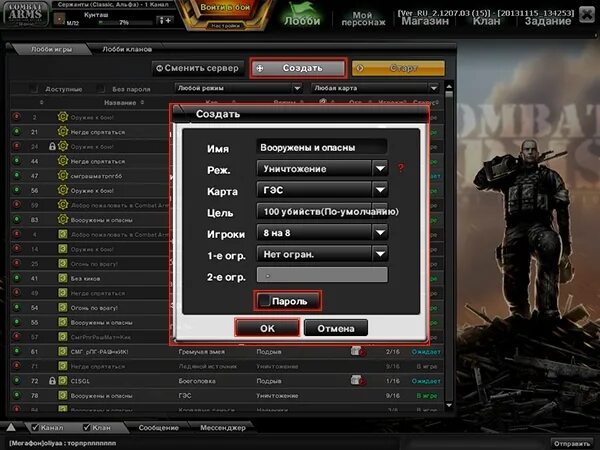Open Настройки under battle button
The image size is (600, 450).
coord(225,26)
